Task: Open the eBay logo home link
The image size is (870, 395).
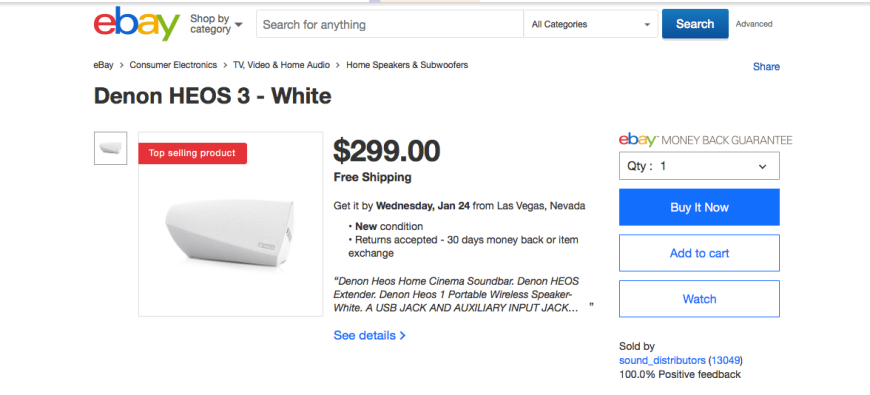Action: pyautogui.click(x=136, y=24)
